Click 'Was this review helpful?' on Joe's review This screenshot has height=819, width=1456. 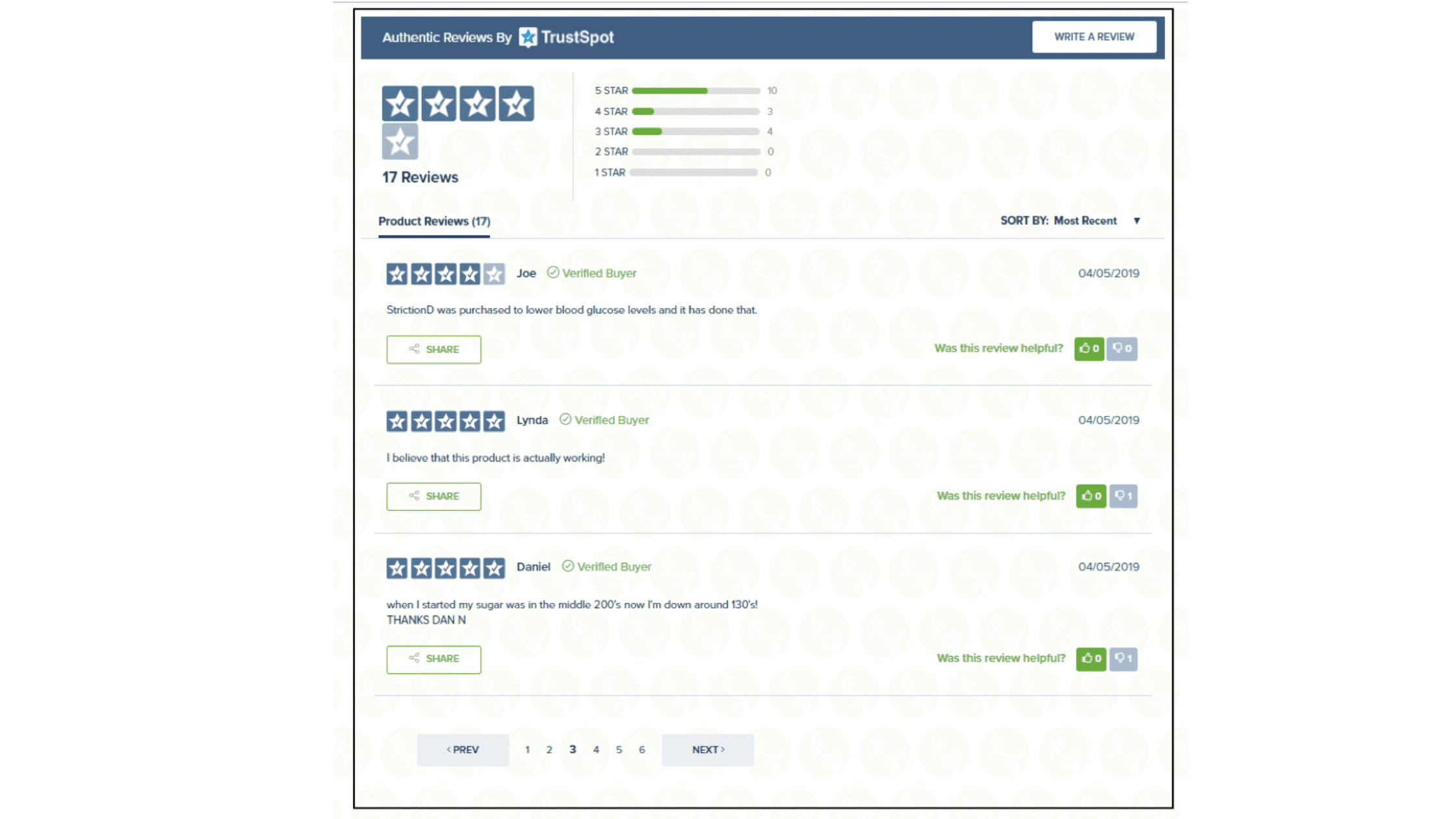click(x=998, y=348)
